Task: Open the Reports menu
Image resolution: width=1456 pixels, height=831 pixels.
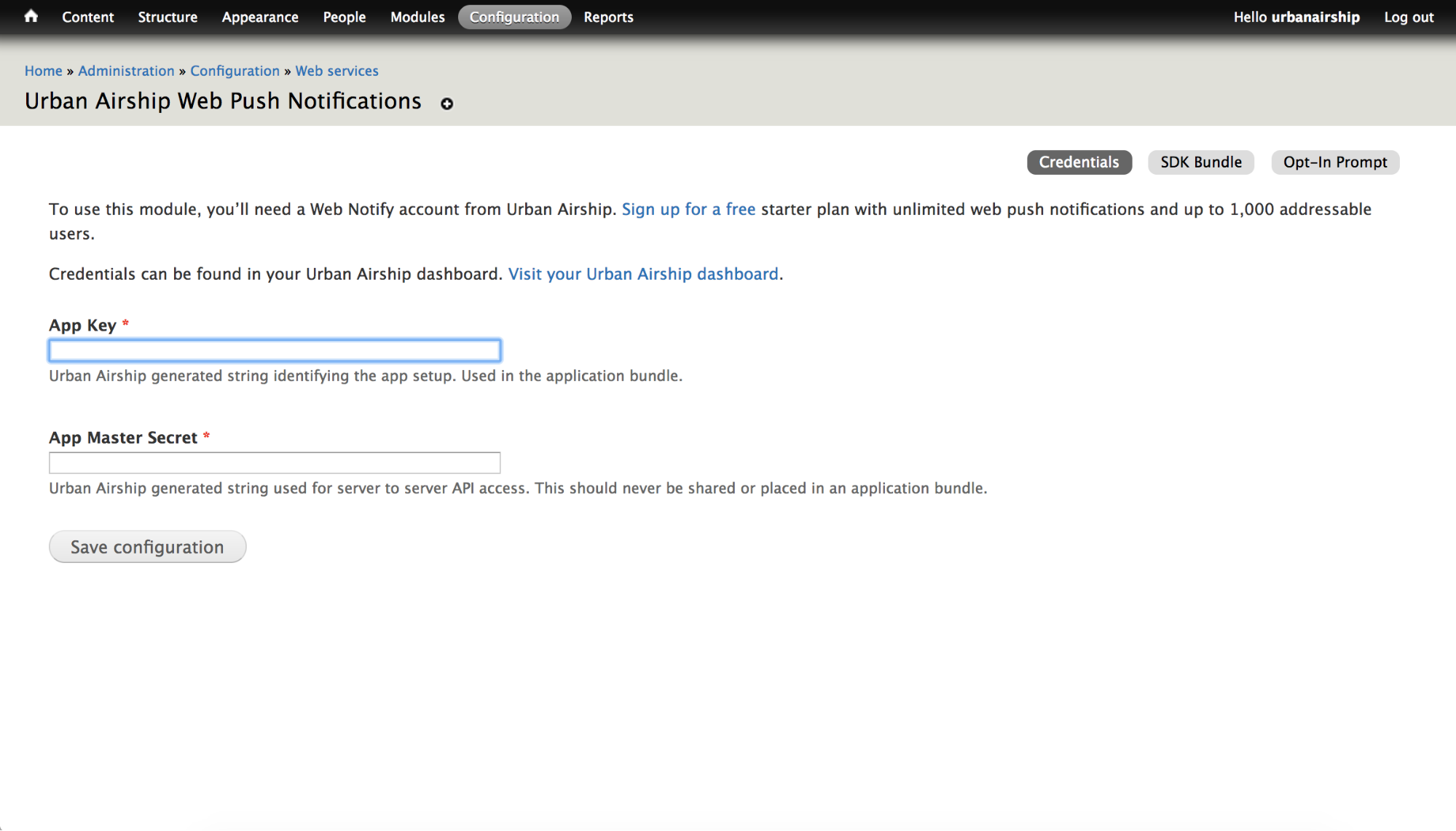Action: pyautogui.click(x=608, y=17)
